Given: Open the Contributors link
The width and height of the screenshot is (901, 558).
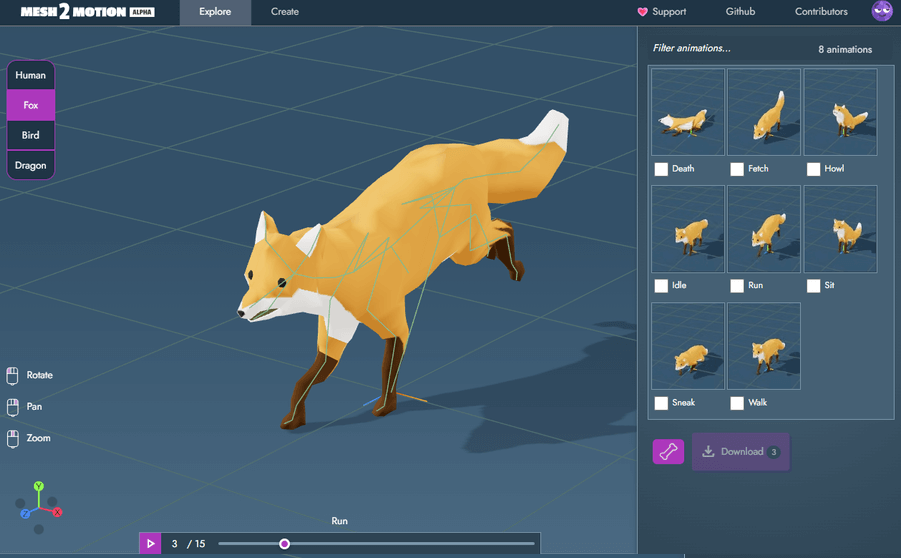Looking at the screenshot, I should click(x=821, y=12).
